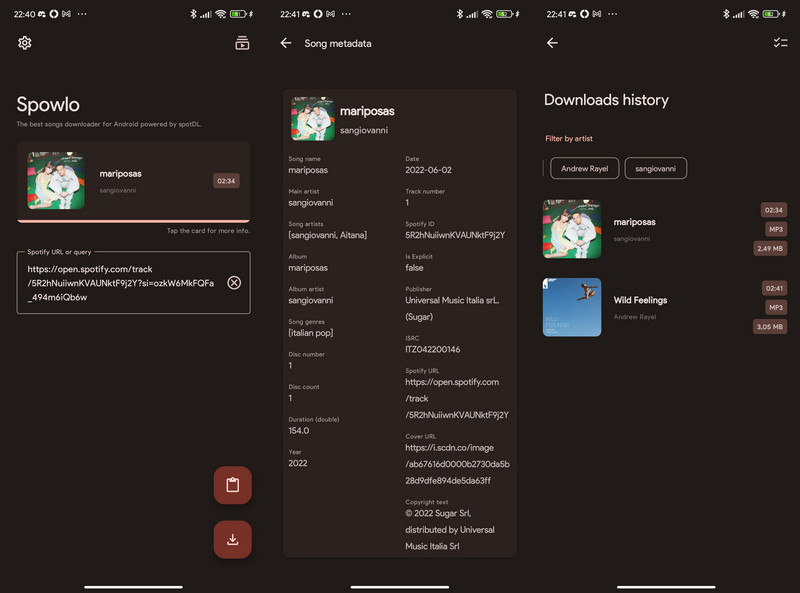Tap the Spotify ID value 5R2hNuiiwnKVAUNktF9j2Y
800x593 pixels.
pos(455,235)
